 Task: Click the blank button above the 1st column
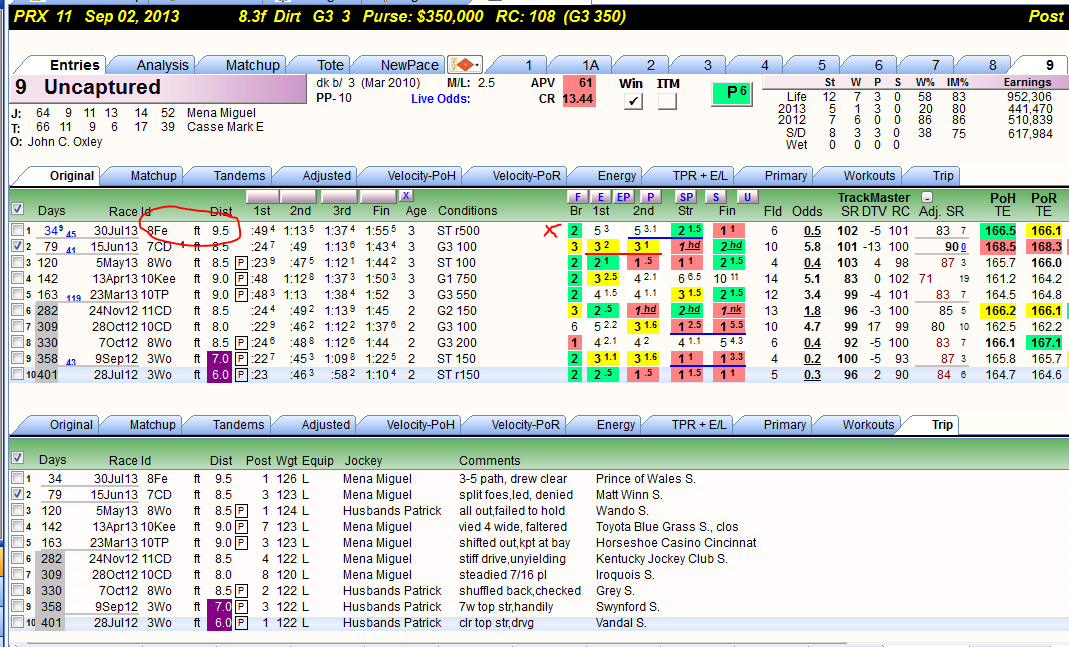point(262,197)
